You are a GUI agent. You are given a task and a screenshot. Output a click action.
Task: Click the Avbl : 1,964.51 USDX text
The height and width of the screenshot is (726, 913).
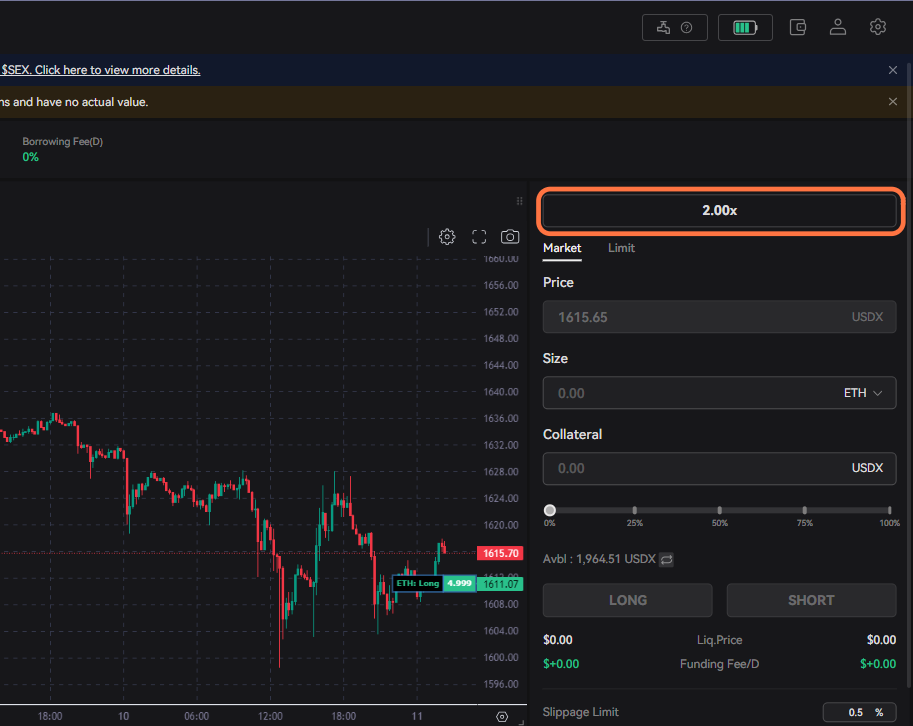599,559
